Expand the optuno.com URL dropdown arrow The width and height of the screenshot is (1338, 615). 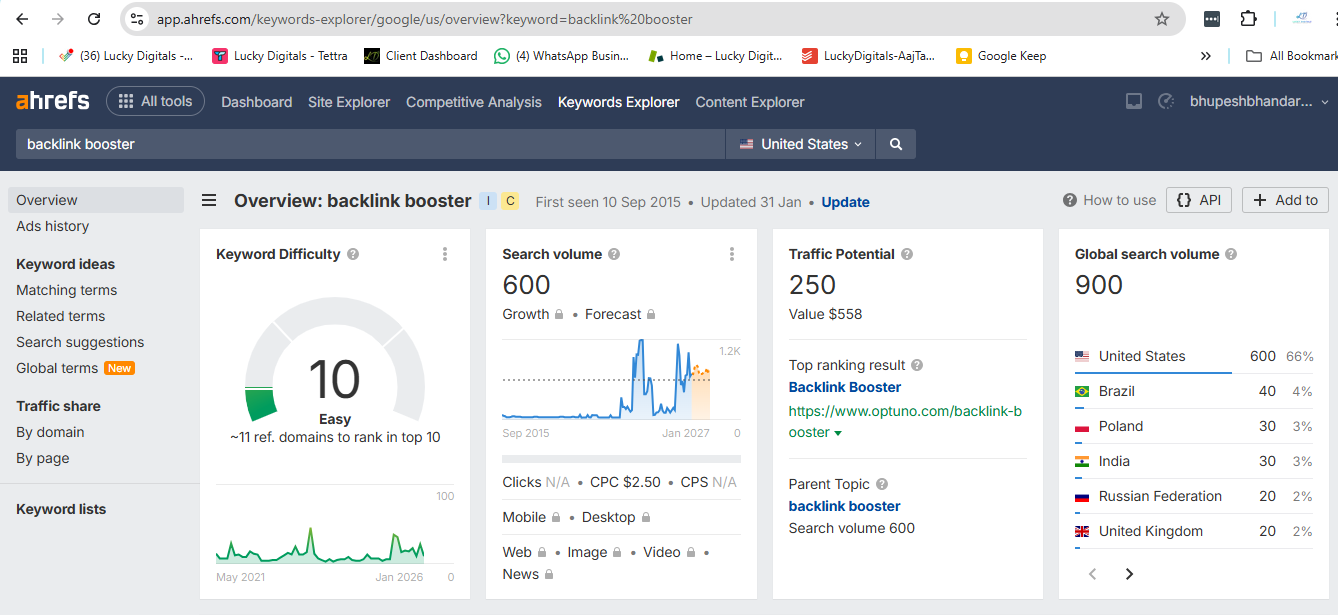[x=838, y=433]
